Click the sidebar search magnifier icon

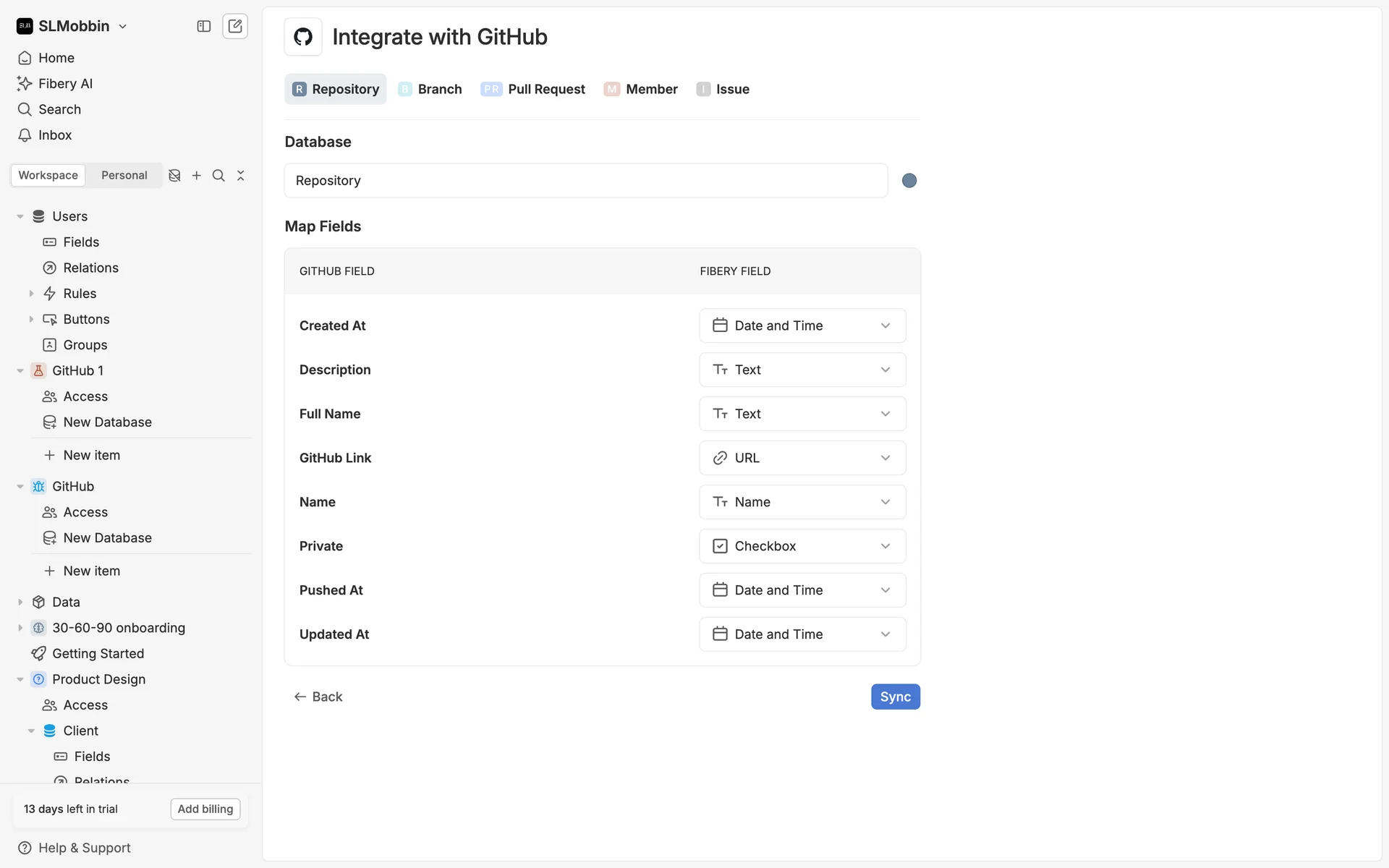click(218, 175)
